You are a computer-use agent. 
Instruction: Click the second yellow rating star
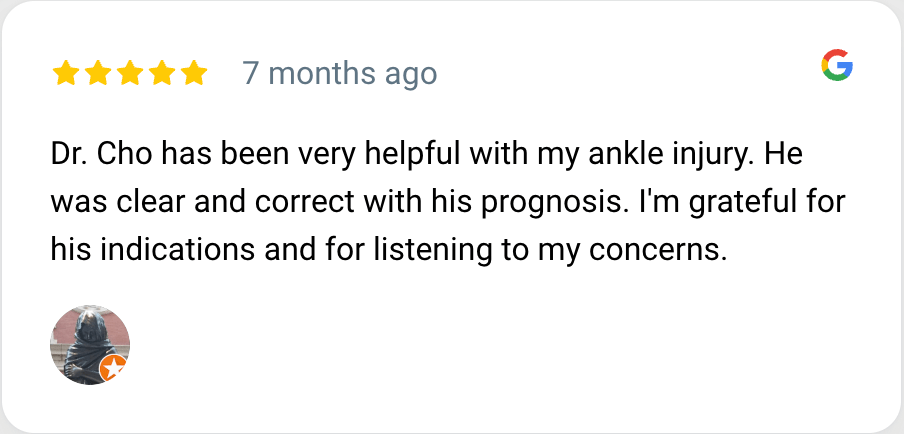pos(98,73)
